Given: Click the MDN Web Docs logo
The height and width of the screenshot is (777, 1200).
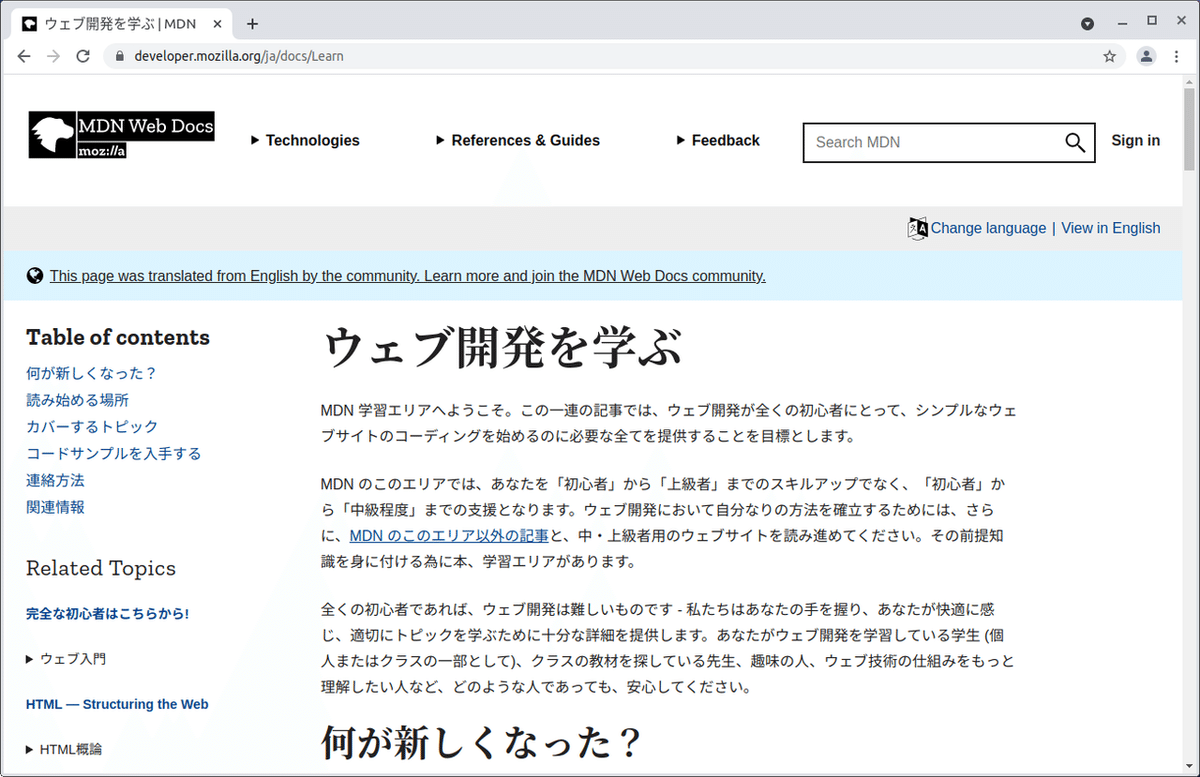Looking at the screenshot, I should click(x=120, y=134).
